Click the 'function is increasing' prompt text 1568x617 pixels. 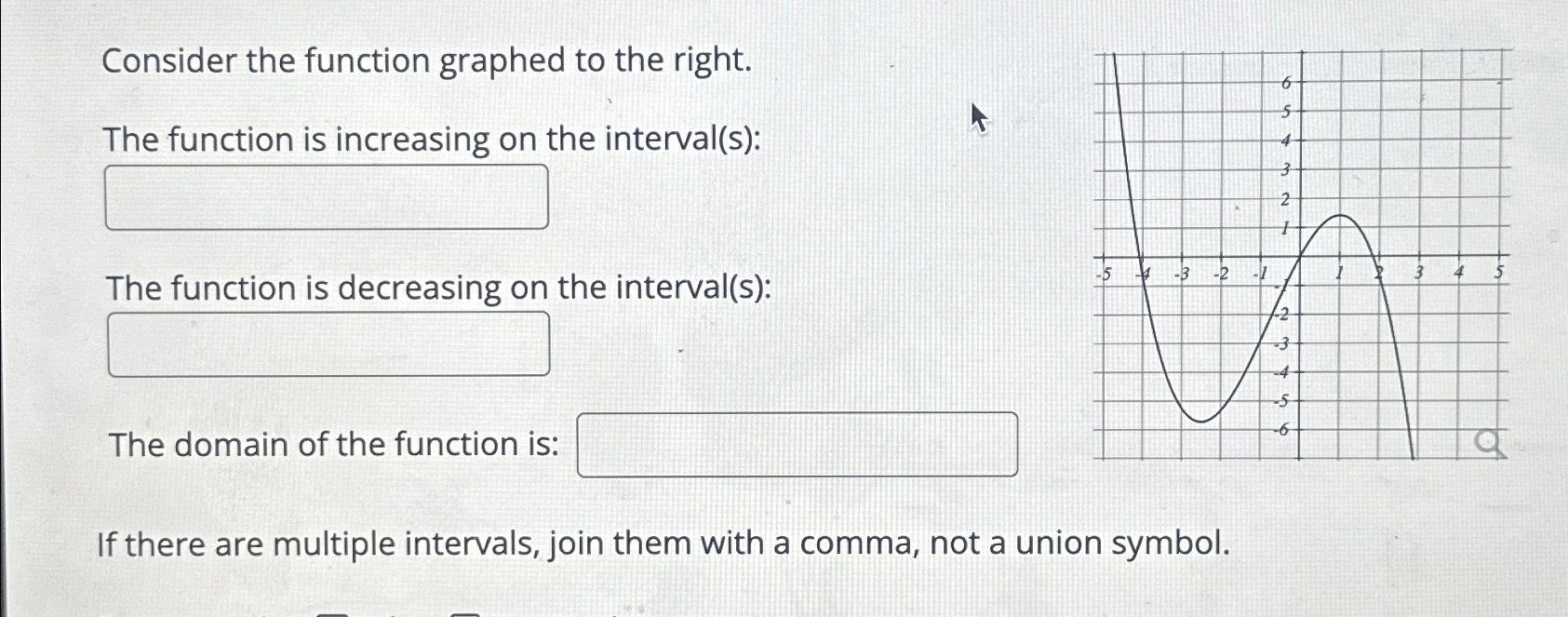click(432, 140)
